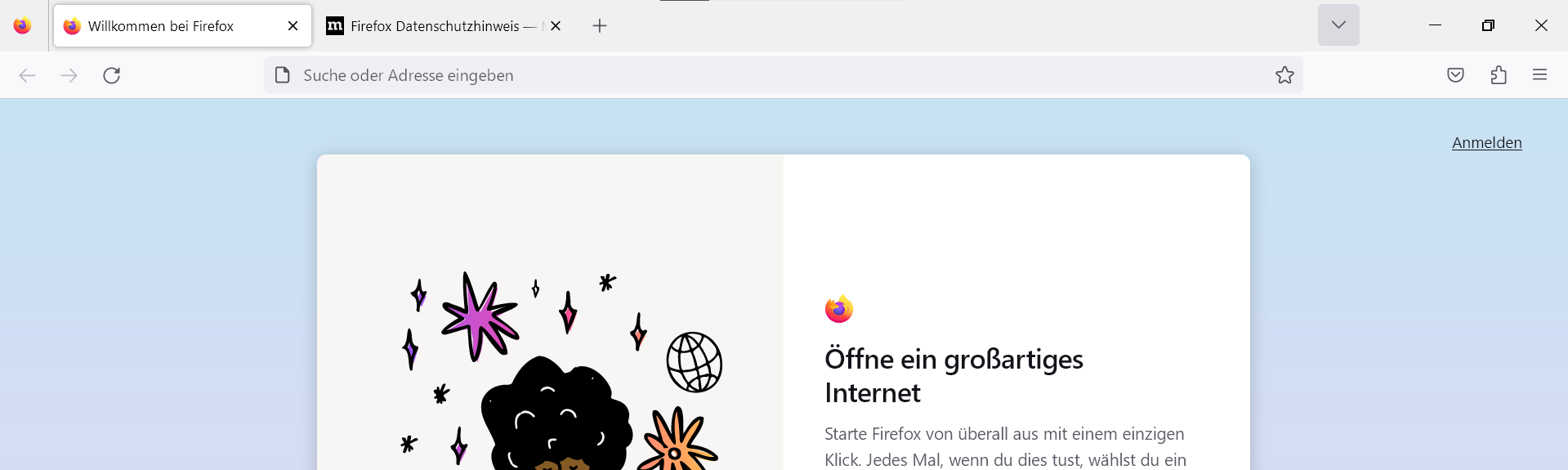Bookmark this page with the star icon
1568x470 pixels.
coord(1284,75)
